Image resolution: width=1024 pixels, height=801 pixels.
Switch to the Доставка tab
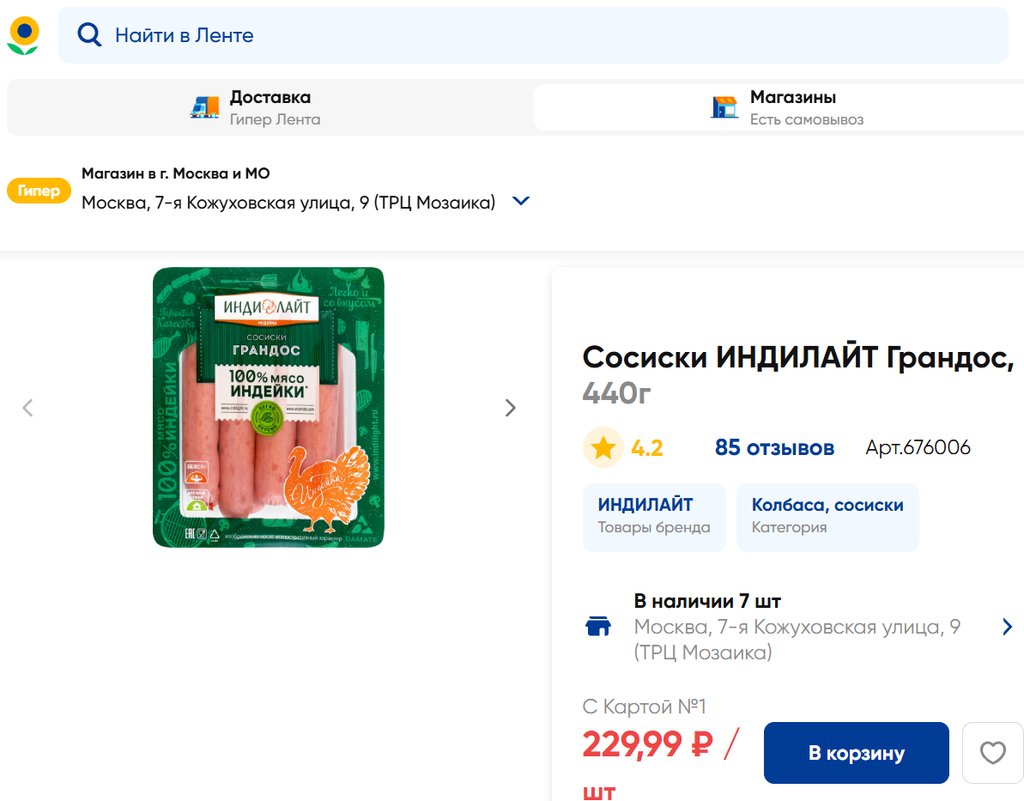270,108
